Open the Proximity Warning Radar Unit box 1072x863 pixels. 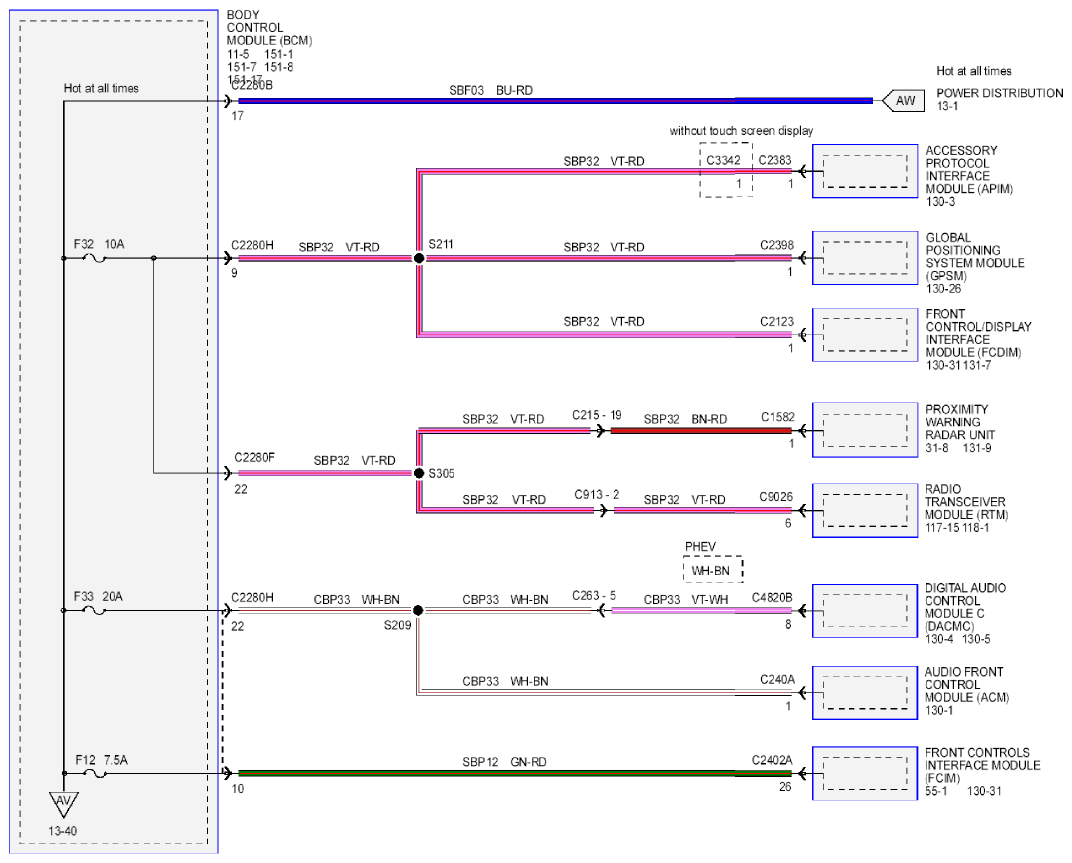point(865,430)
